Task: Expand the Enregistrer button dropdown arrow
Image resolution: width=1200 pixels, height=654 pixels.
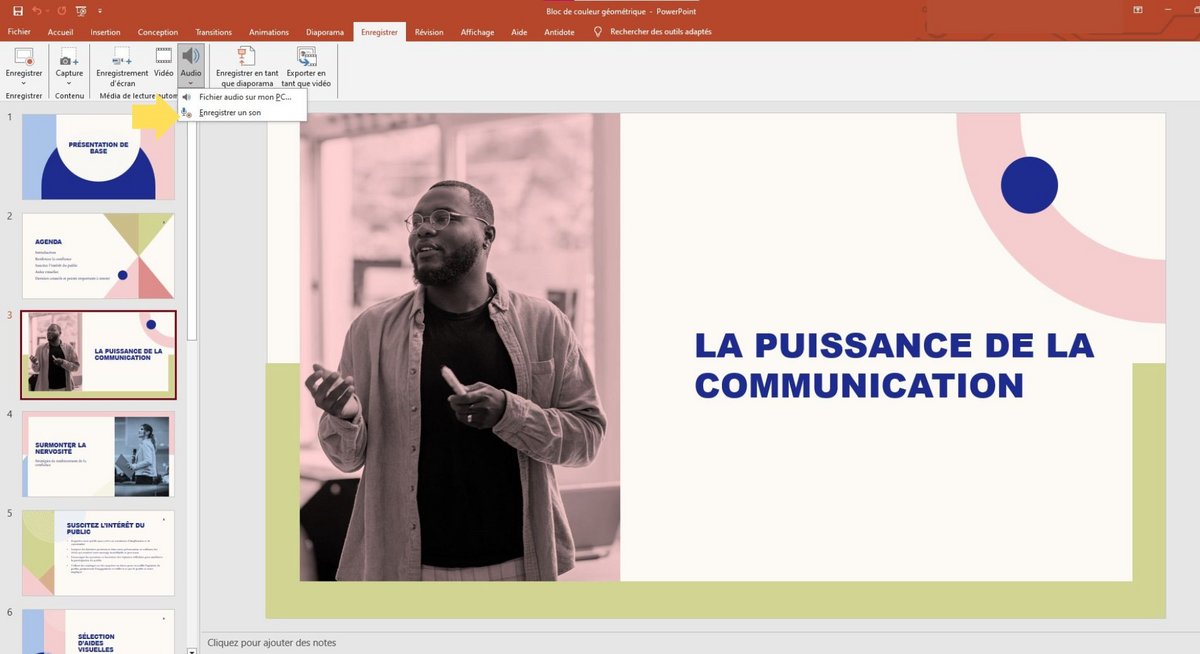Action: (24, 83)
